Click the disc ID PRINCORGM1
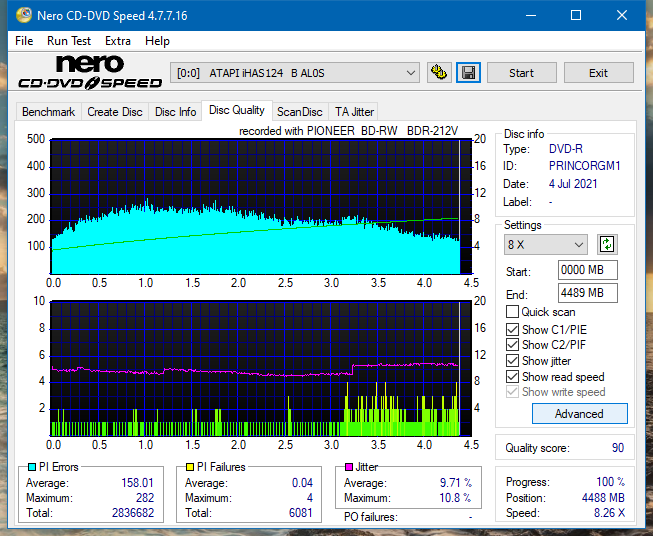 click(x=584, y=166)
